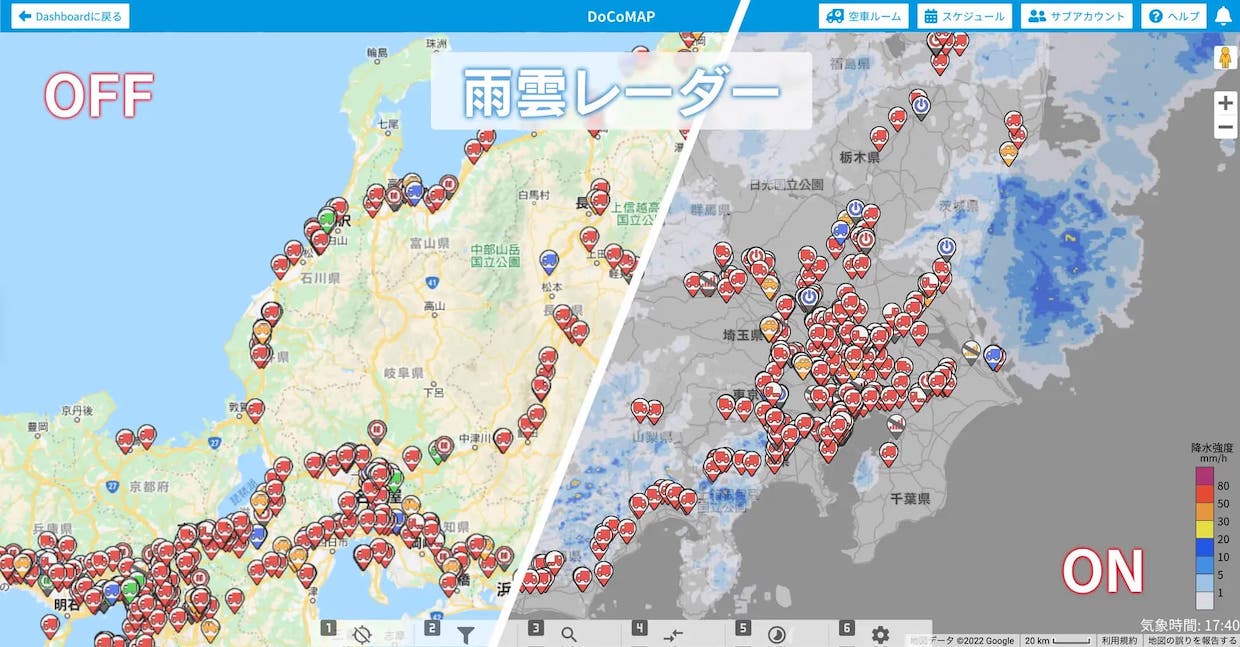Open the 空車ルーム menu
1240x647 pixels.
[863, 16]
